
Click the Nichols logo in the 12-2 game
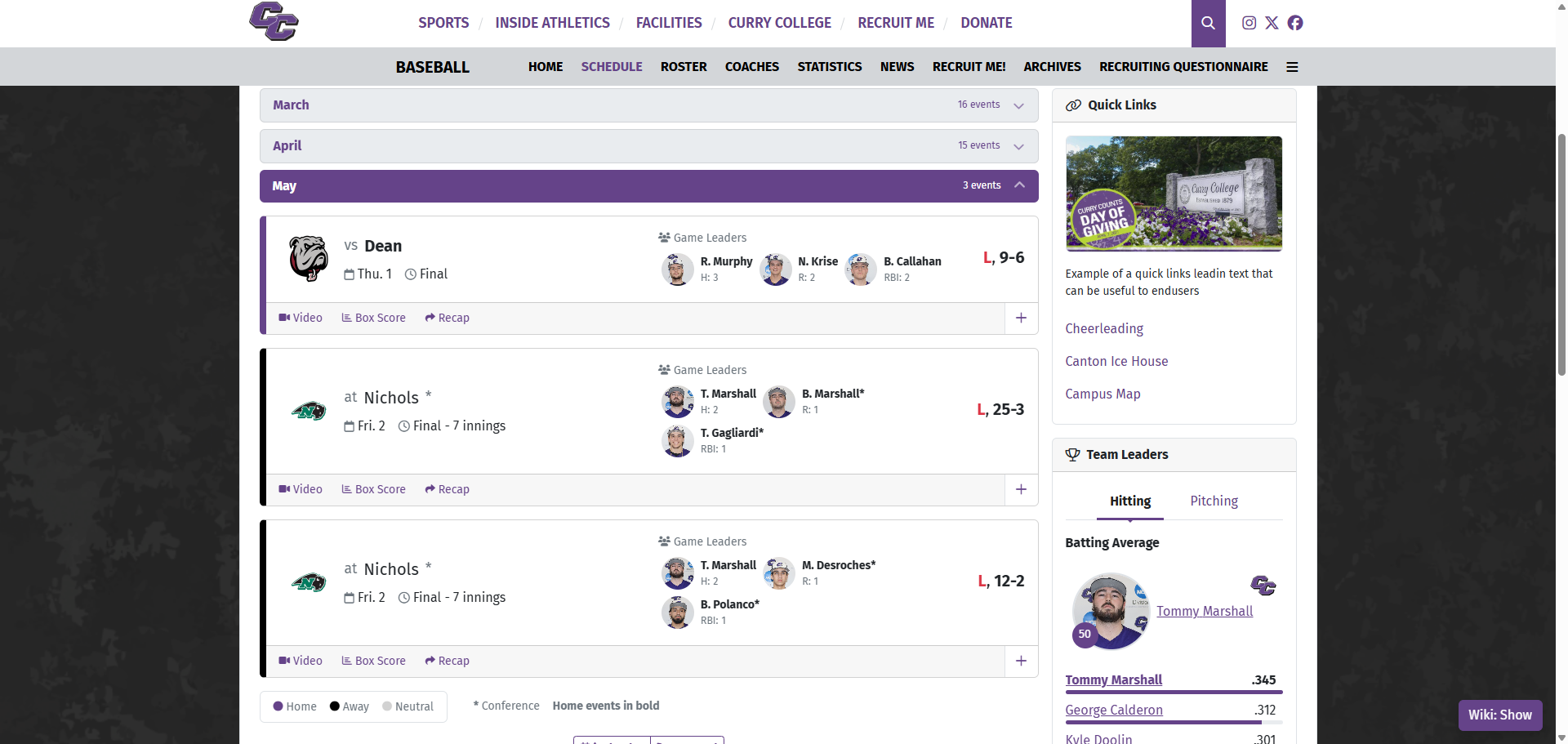point(309,582)
